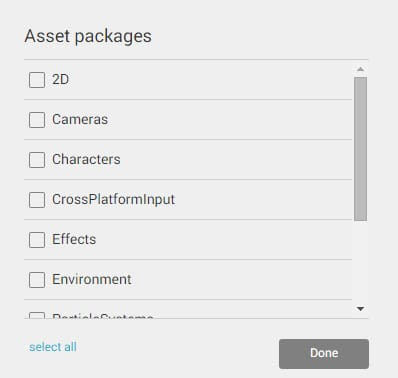Mark the Environment checkbox
Screen dimensions: 398x378
pos(37,280)
